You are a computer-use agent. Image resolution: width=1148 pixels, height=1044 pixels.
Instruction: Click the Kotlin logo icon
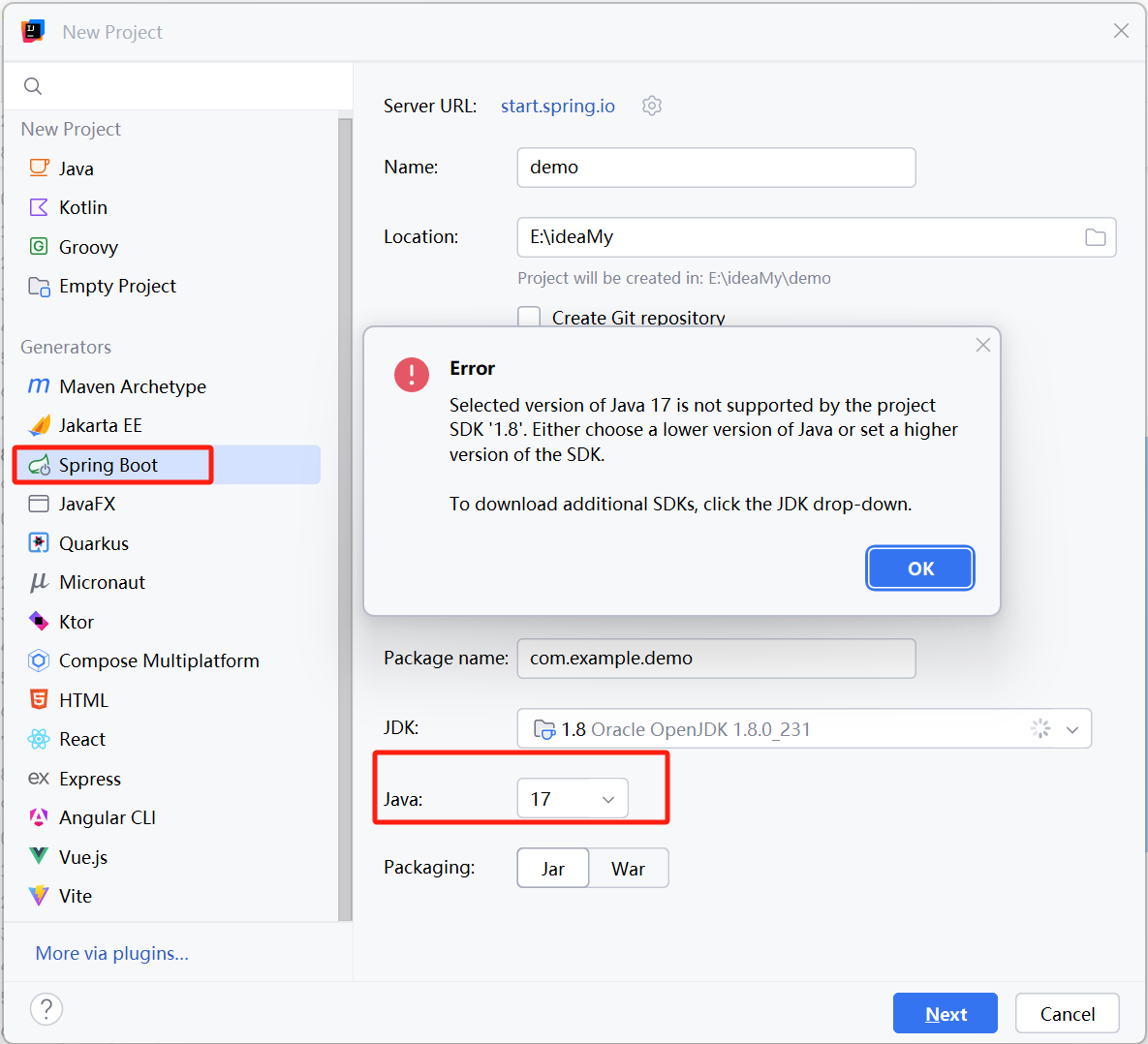pyautogui.click(x=39, y=207)
